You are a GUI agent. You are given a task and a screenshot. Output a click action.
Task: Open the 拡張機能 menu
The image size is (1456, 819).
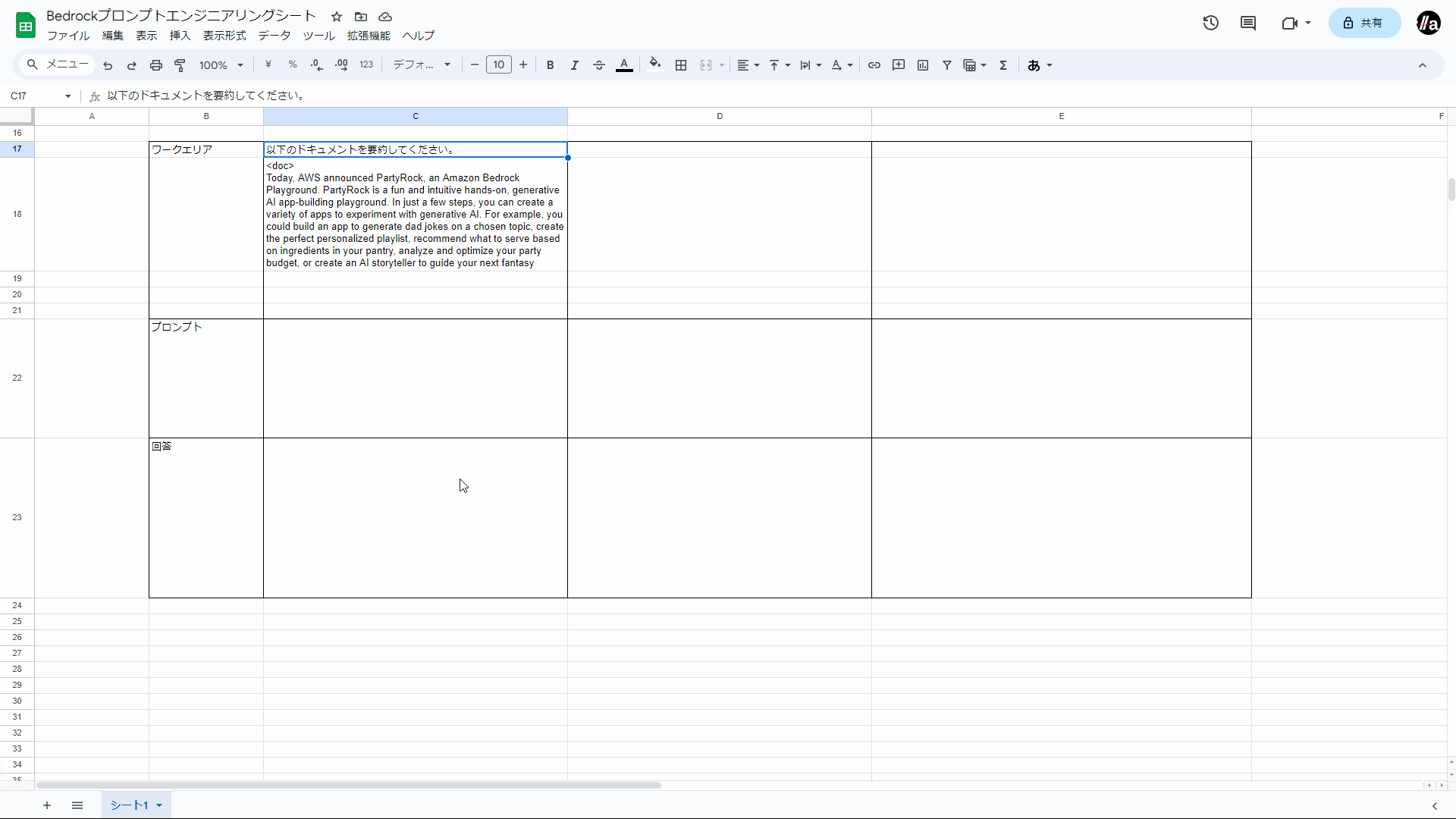click(x=369, y=36)
